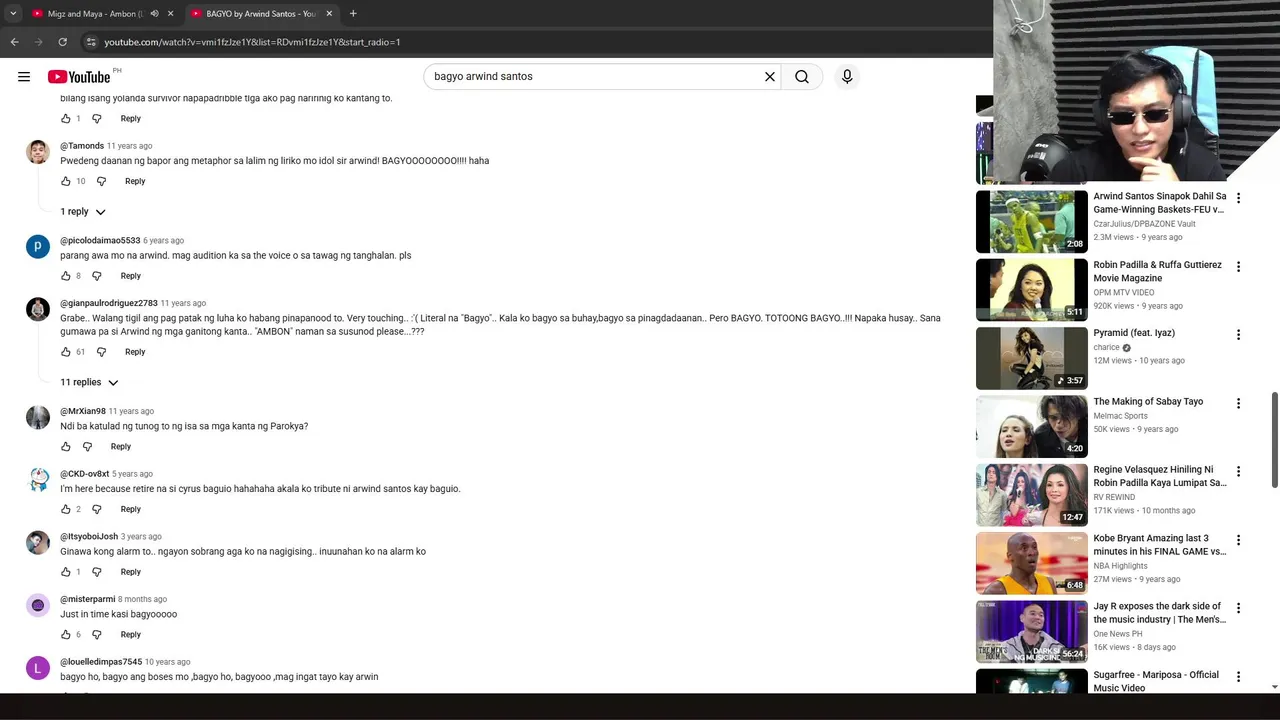Click the magnifier search button
Viewport: 1280px width, 720px height.
[802, 76]
